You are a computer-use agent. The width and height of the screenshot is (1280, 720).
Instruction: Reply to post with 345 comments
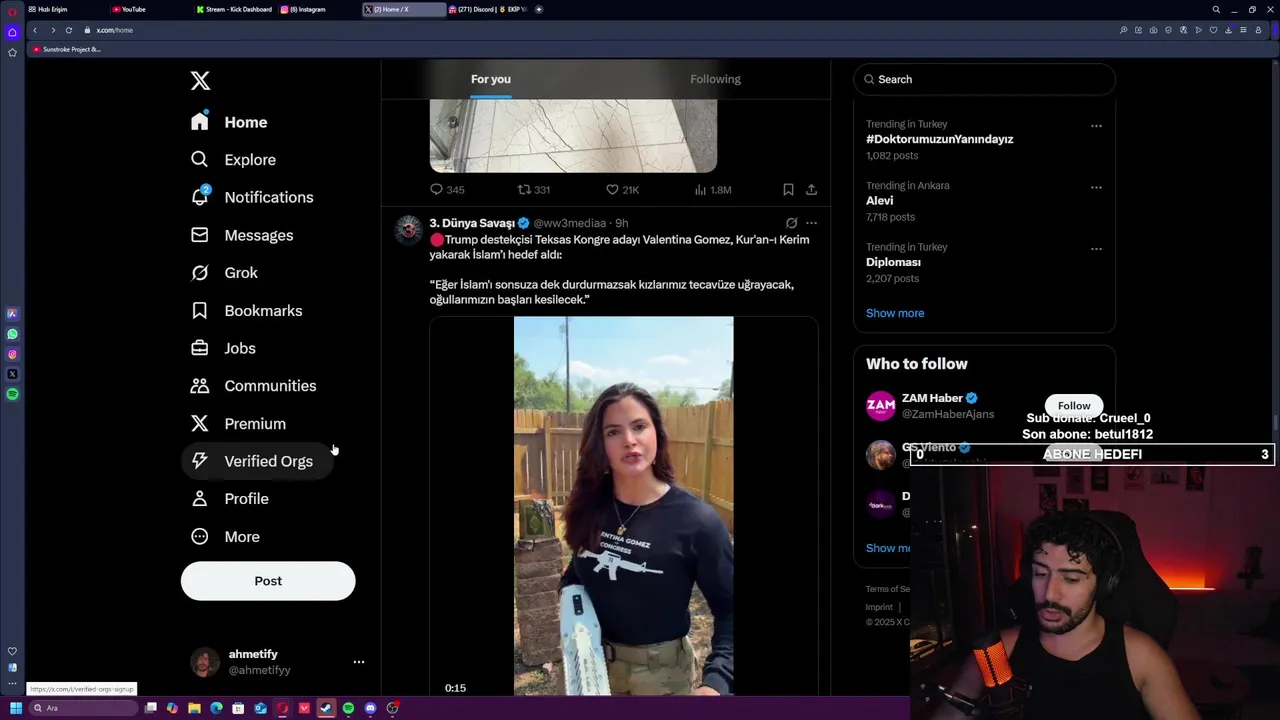pos(447,190)
